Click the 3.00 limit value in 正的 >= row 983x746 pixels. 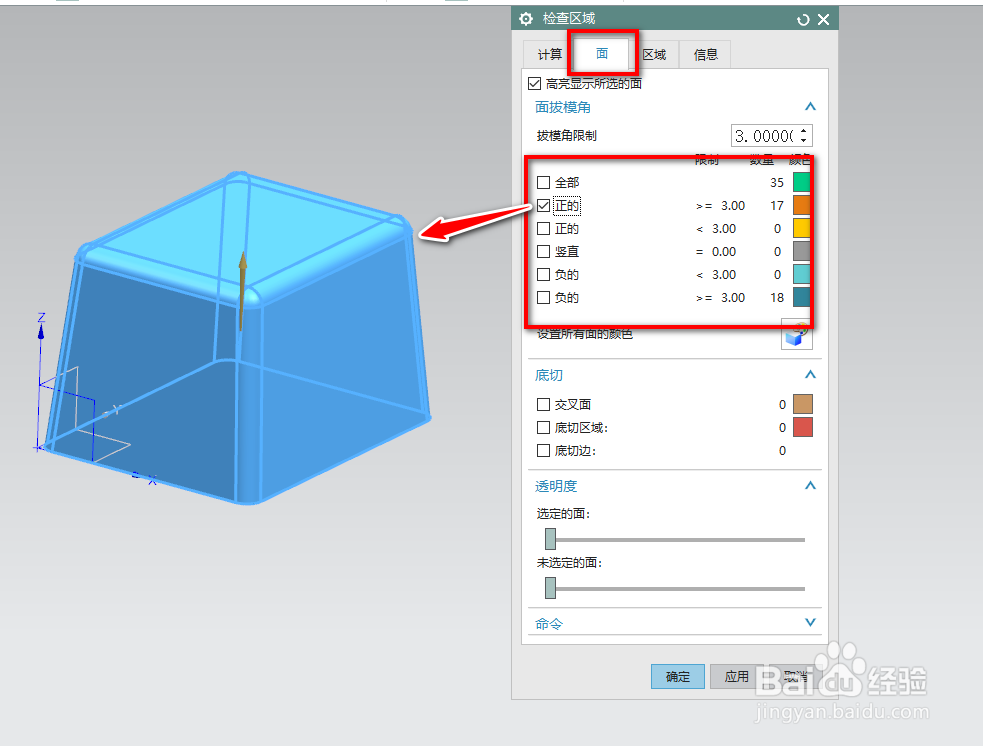tap(733, 206)
